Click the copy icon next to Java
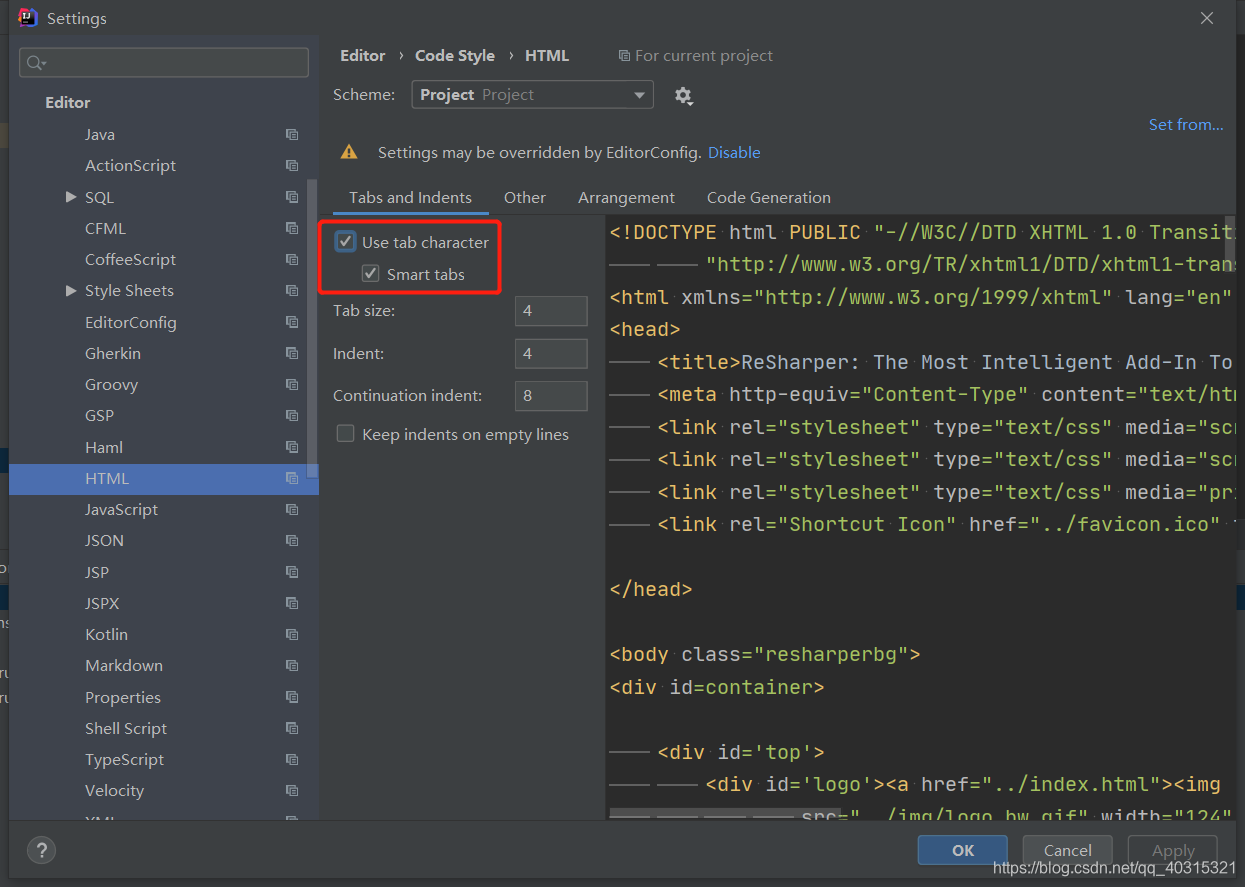Viewport: 1245px width, 887px height. click(292, 135)
